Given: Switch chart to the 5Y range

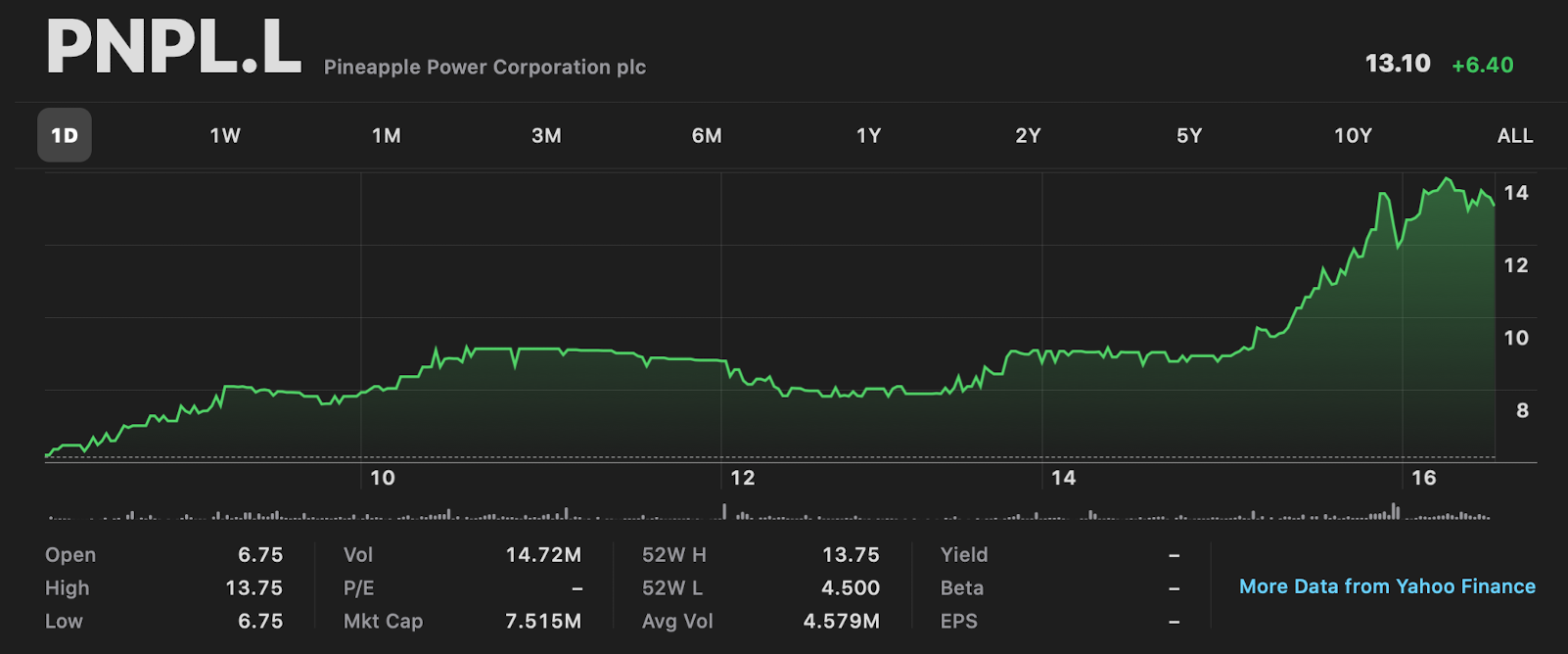Looking at the screenshot, I should point(1189,136).
